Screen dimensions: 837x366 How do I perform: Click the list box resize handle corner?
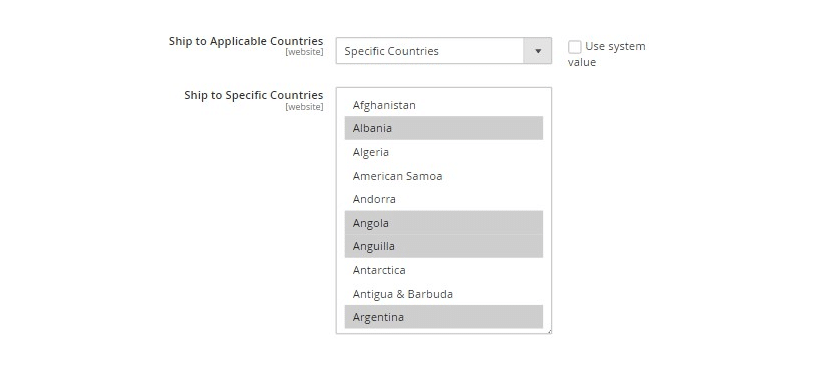pyautogui.click(x=549, y=331)
